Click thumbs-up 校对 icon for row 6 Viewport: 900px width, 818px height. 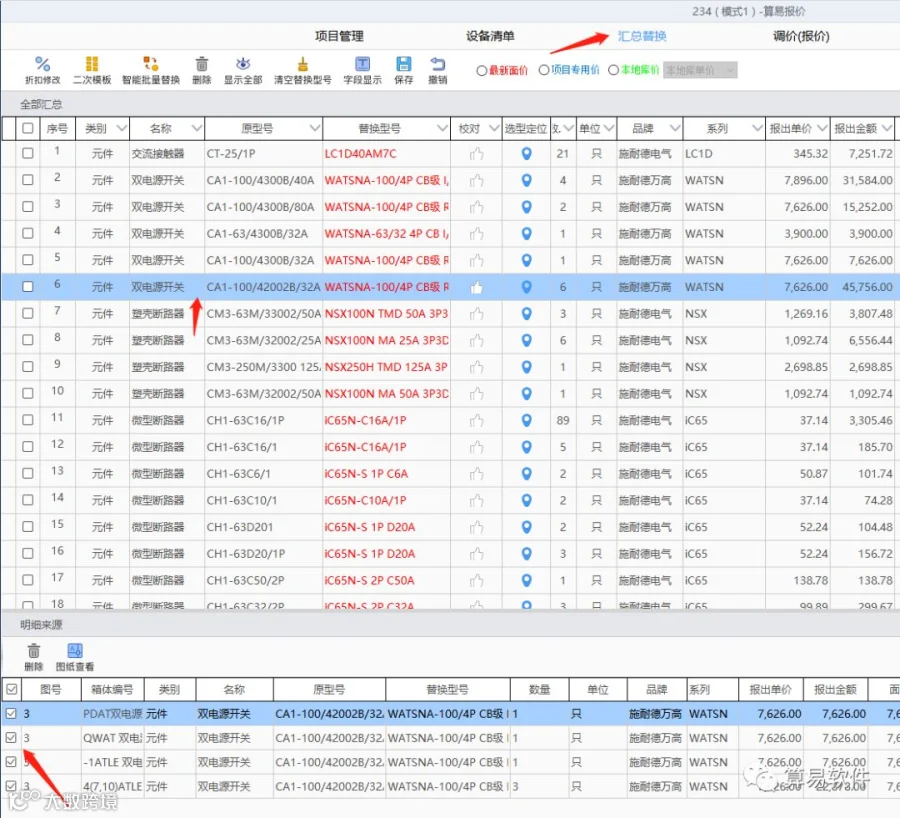pyautogui.click(x=476, y=288)
